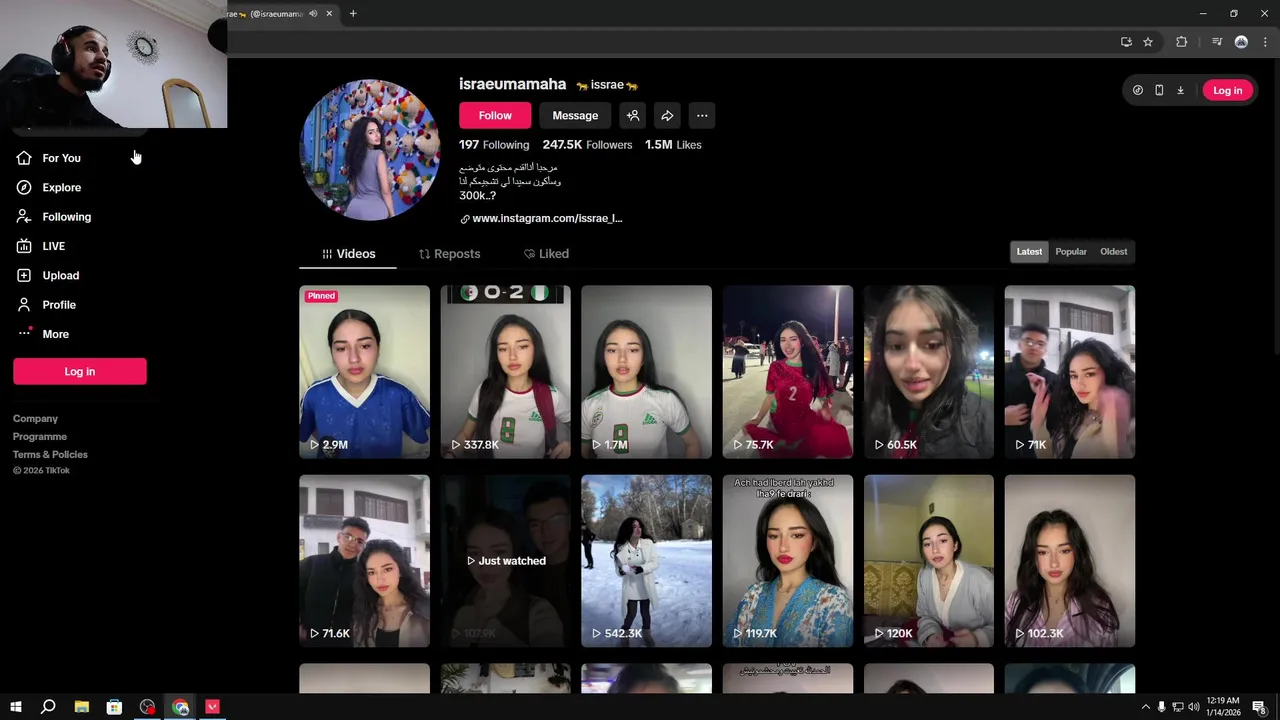Send a Message to this profile
The width and height of the screenshot is (1280, 720).
(x=575, y=116)
